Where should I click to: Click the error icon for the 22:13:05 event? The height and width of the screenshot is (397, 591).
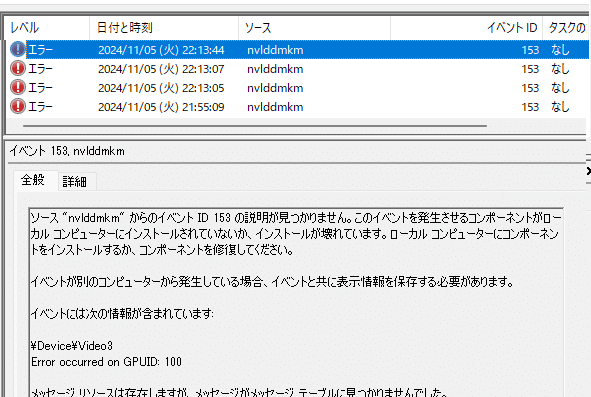(x=17, y=87)
